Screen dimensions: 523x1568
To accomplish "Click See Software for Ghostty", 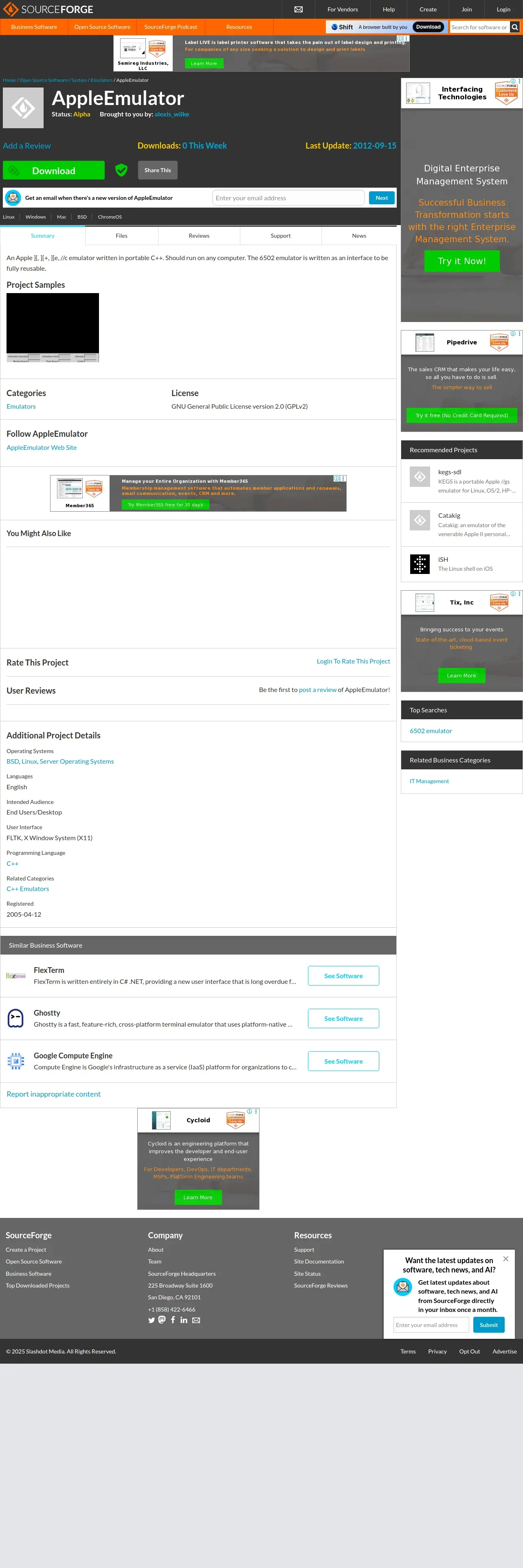I will pos(343,1018).
